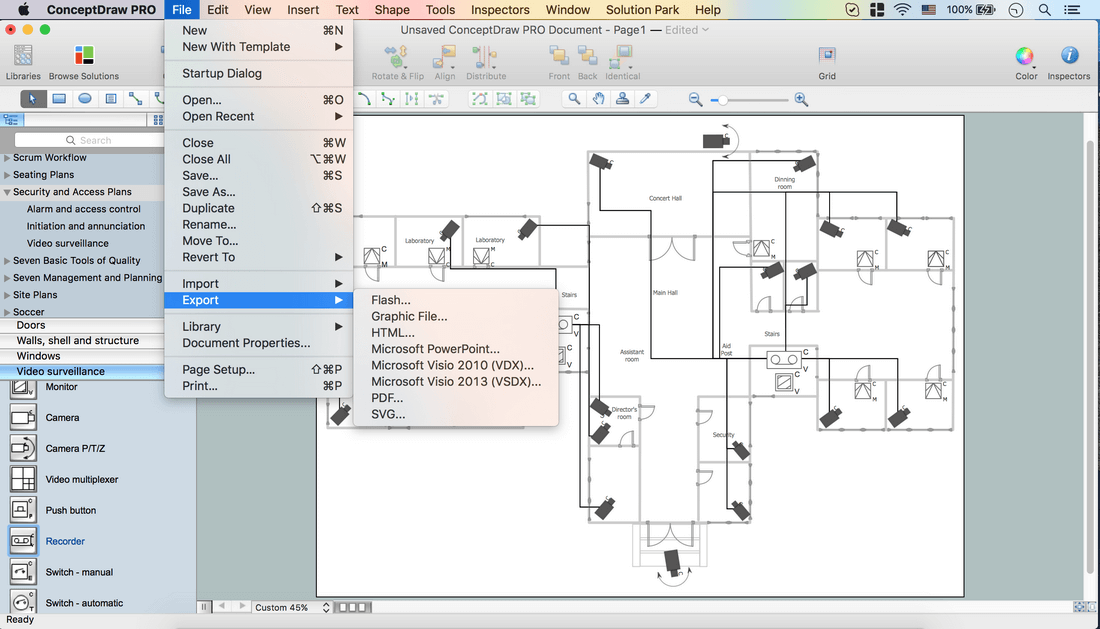The width and height of the screenshot is (1100, 629).
Task: Expand the Site Plans library category
Action: coord(8,295)
